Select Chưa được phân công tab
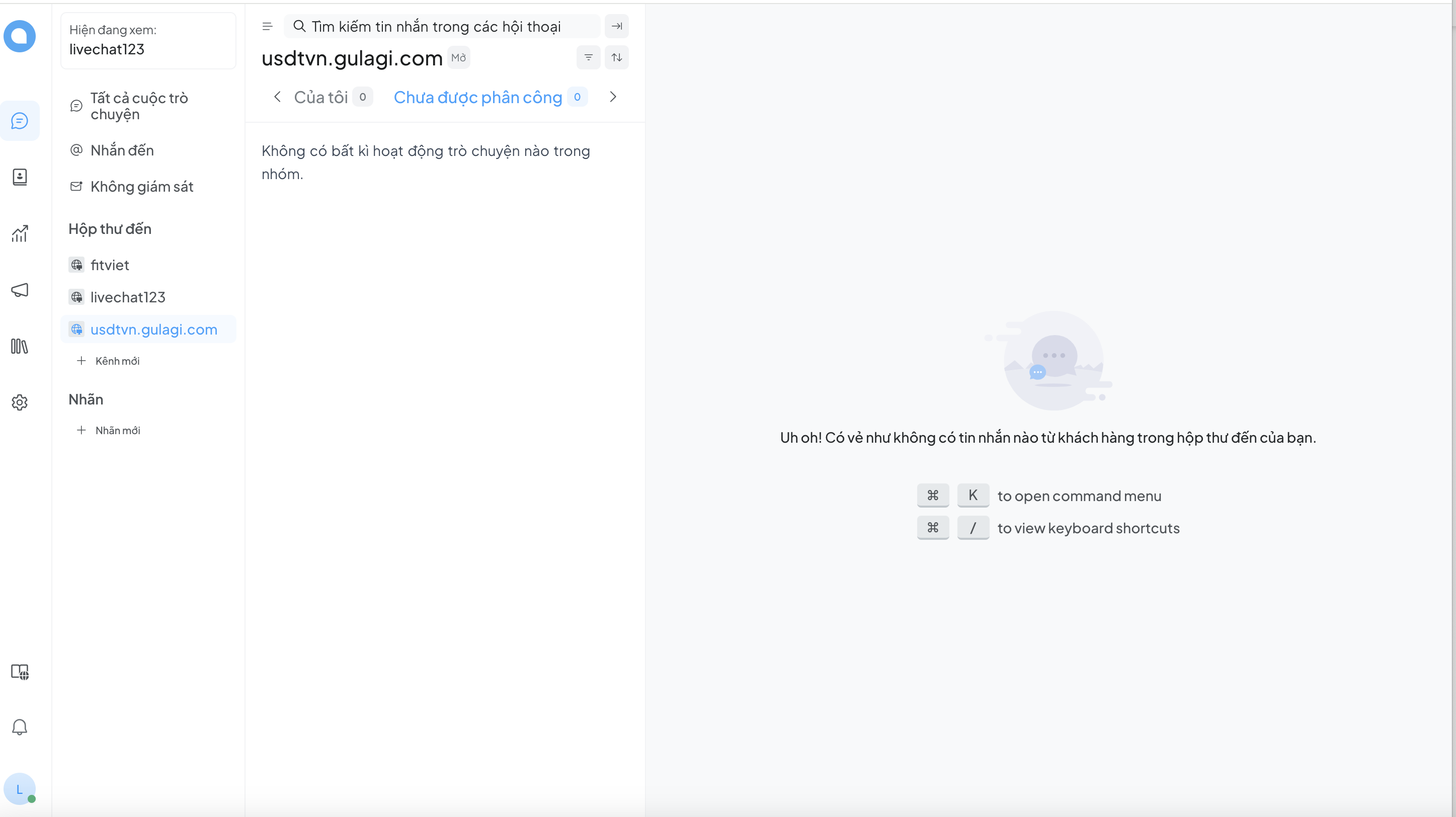Screen dimensions: 1456x817 pos(477,97)
